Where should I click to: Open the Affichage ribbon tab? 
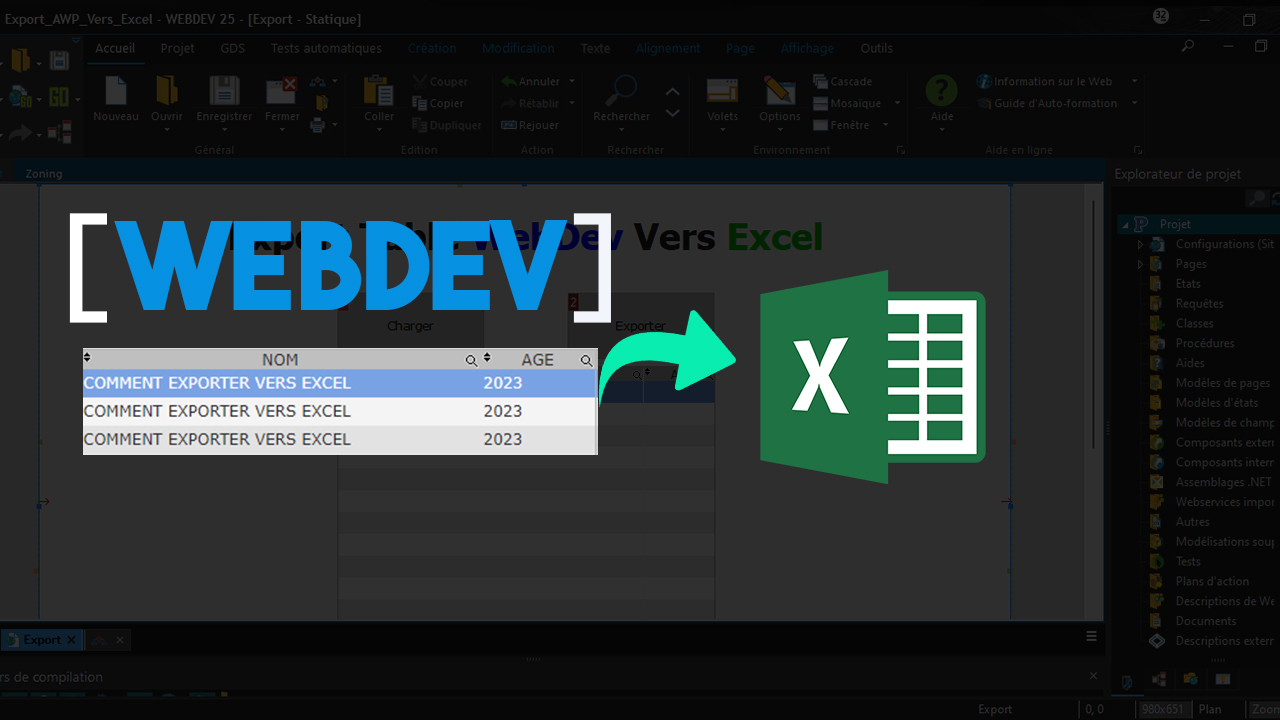[x=807, y=48]
